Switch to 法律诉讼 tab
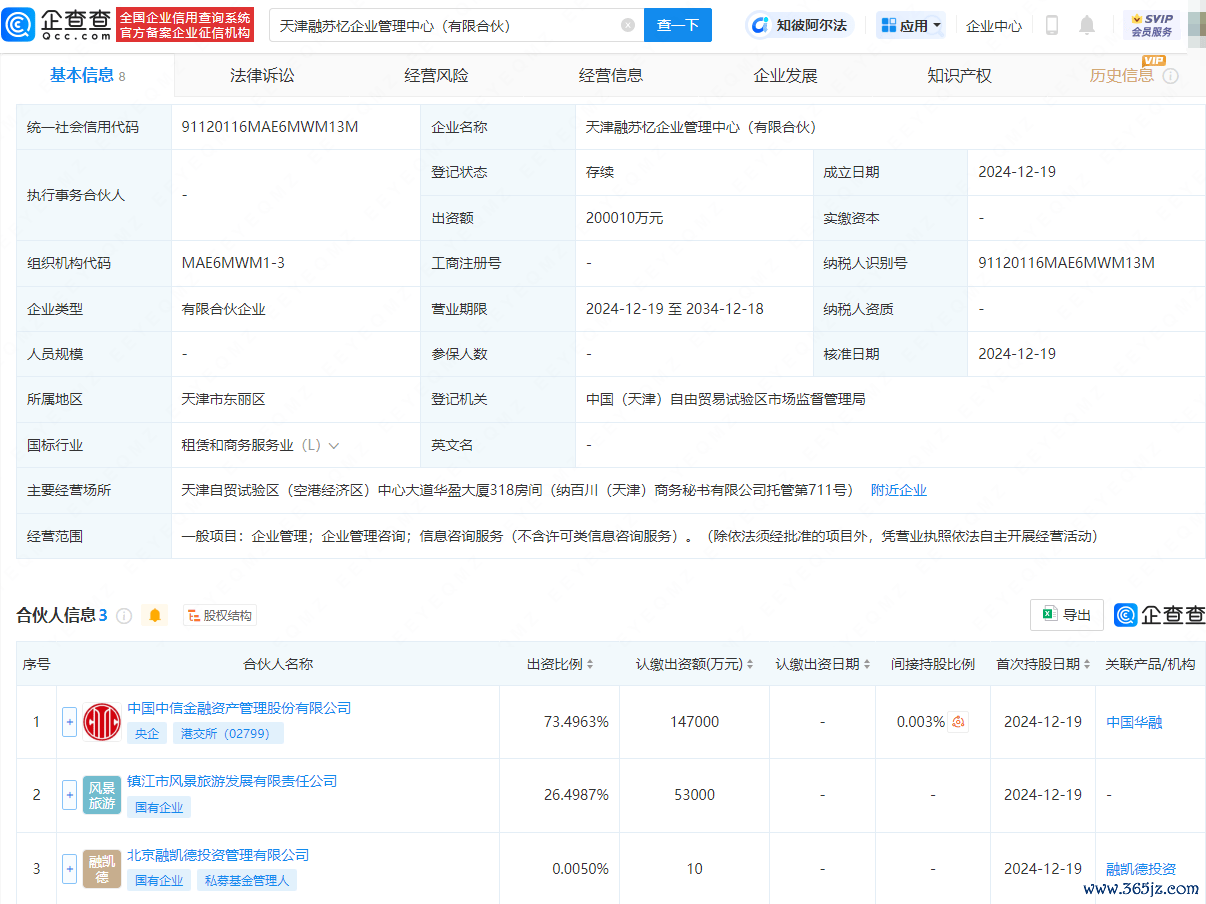The image size is (1206, 904). tap(262, 75)
